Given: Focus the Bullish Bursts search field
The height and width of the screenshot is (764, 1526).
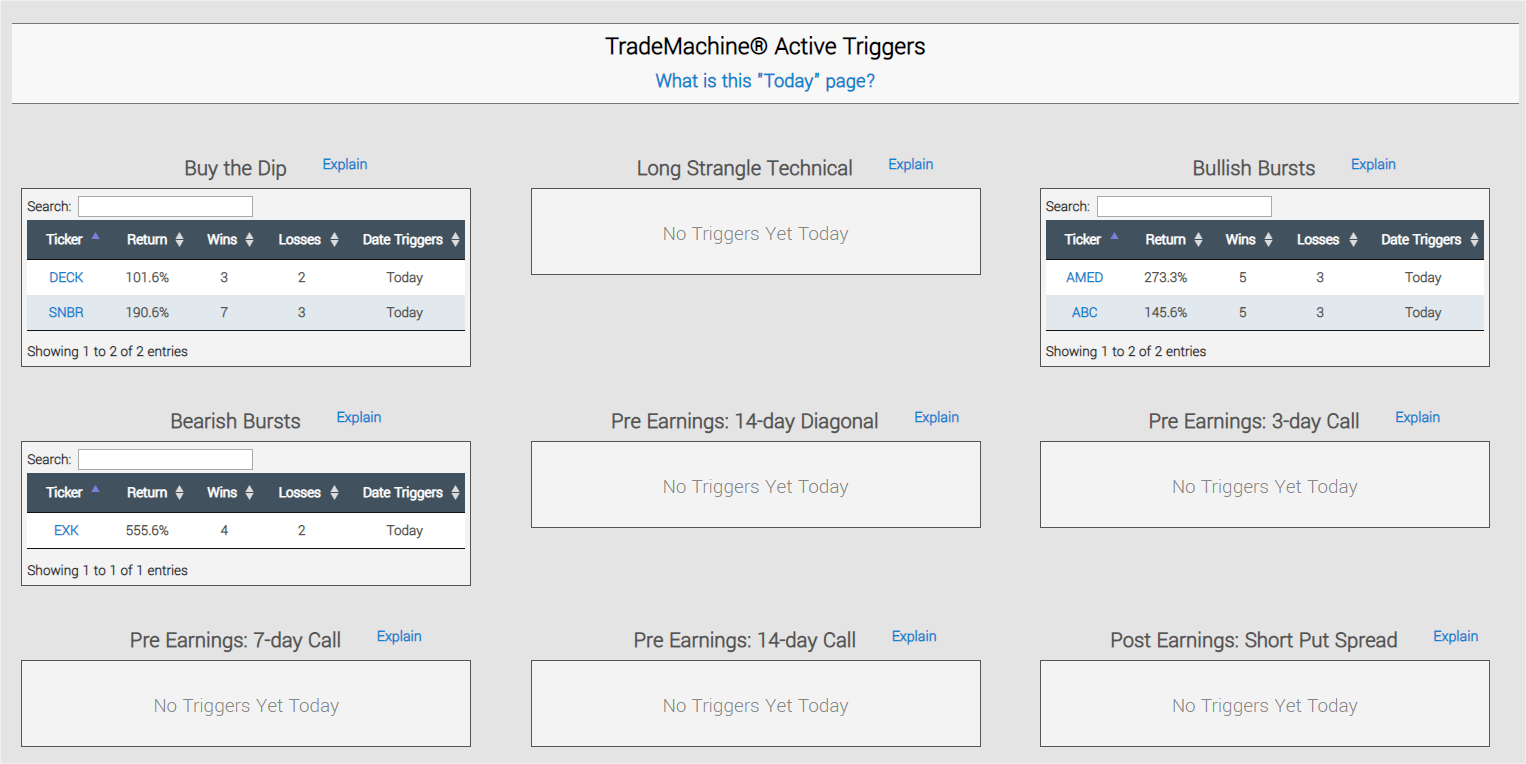Looking at the screenshot, I should point(1184,207).
